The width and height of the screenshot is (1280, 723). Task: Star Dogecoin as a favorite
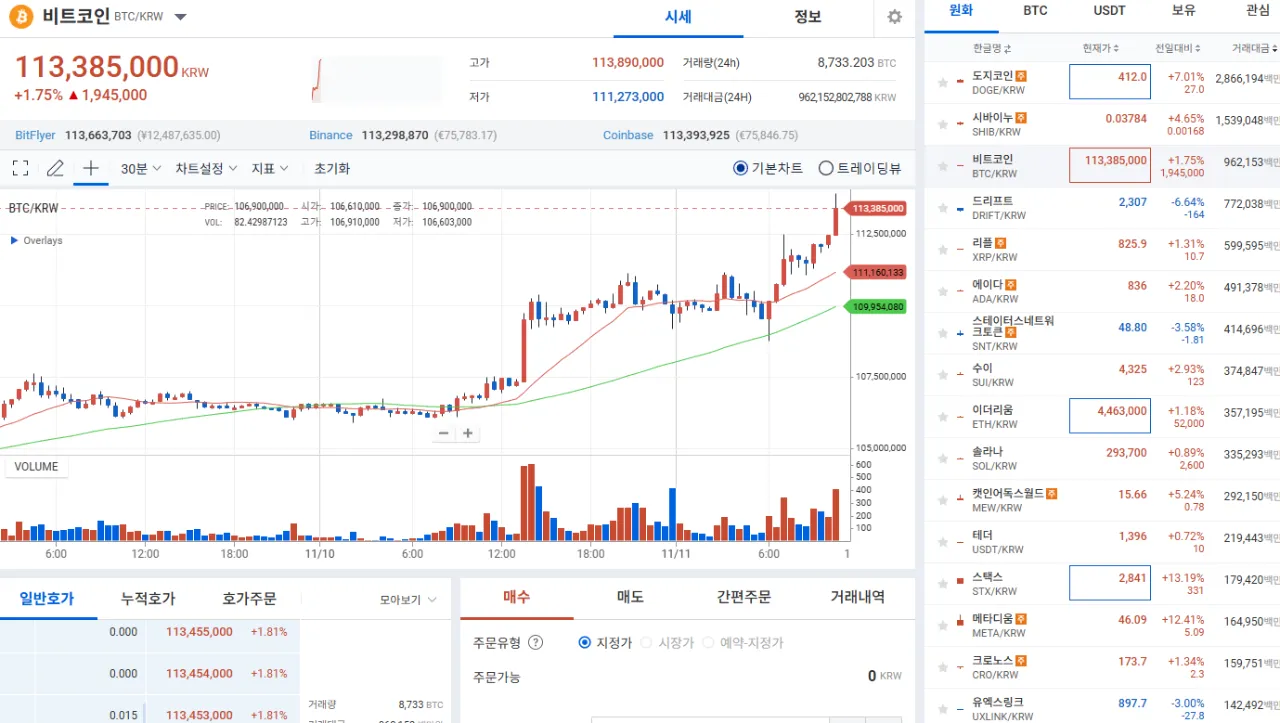(x=942, y=82)
